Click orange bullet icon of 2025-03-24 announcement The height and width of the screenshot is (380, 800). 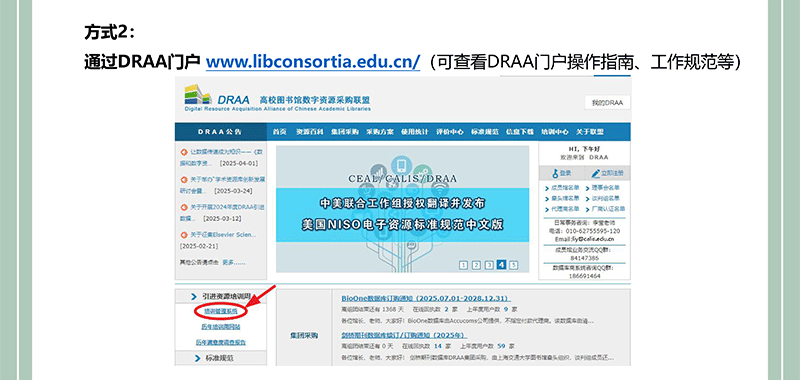pyautogui.click(x=184, y=180)
